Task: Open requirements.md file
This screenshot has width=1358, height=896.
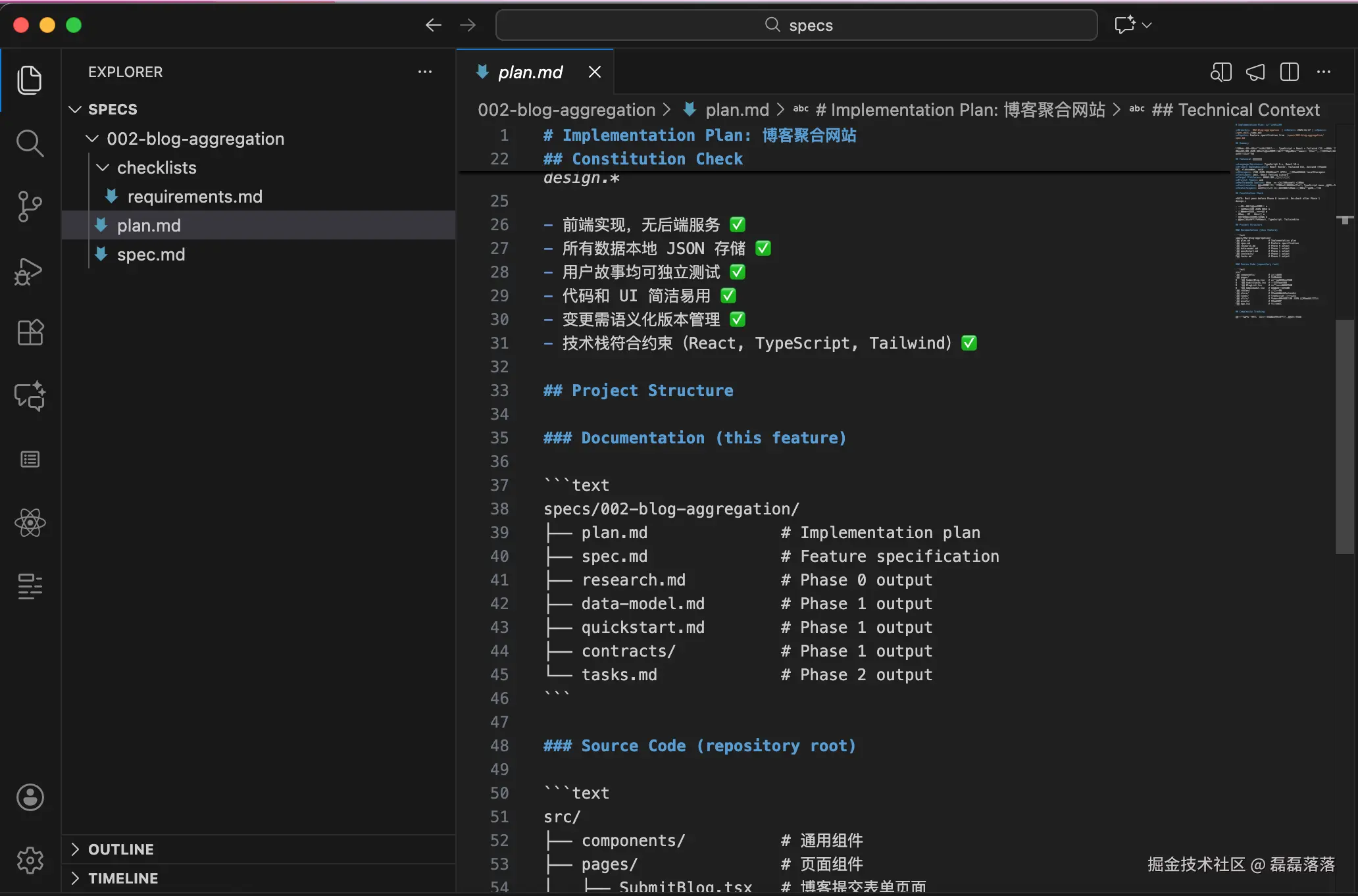Action: point(194,197)
